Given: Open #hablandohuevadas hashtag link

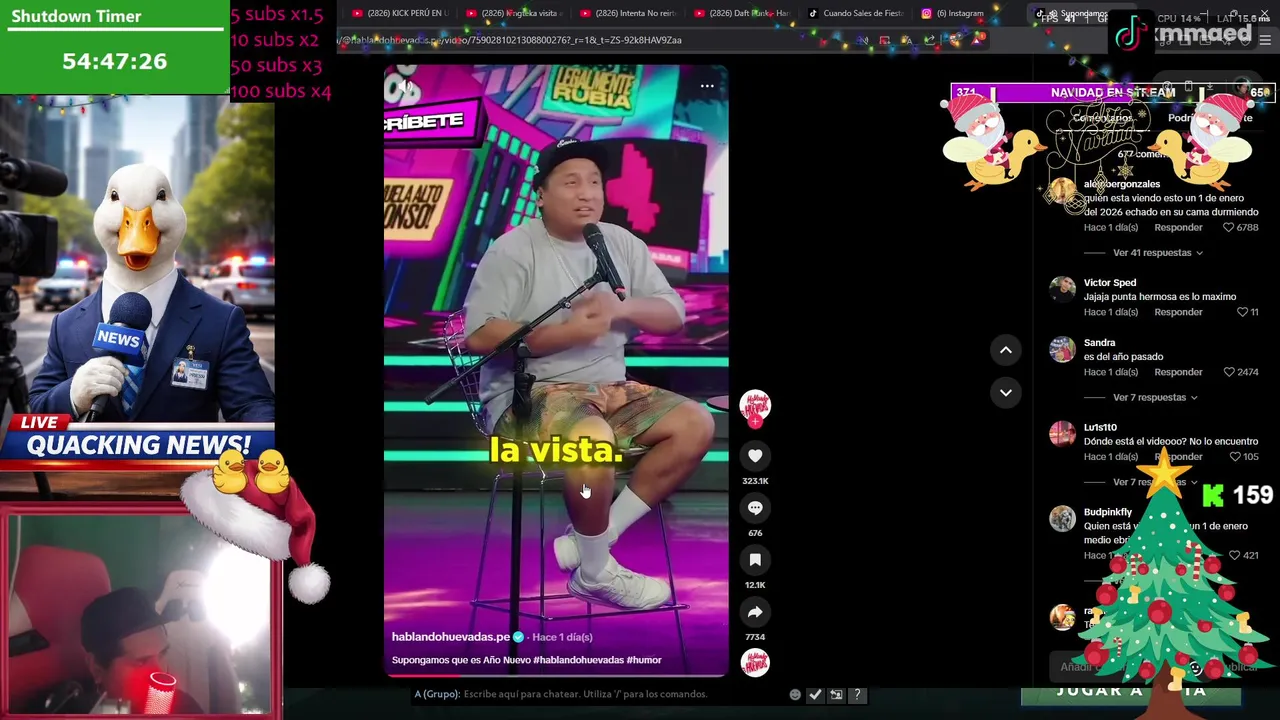Looking at the screenshot, I should pos(578,660).
